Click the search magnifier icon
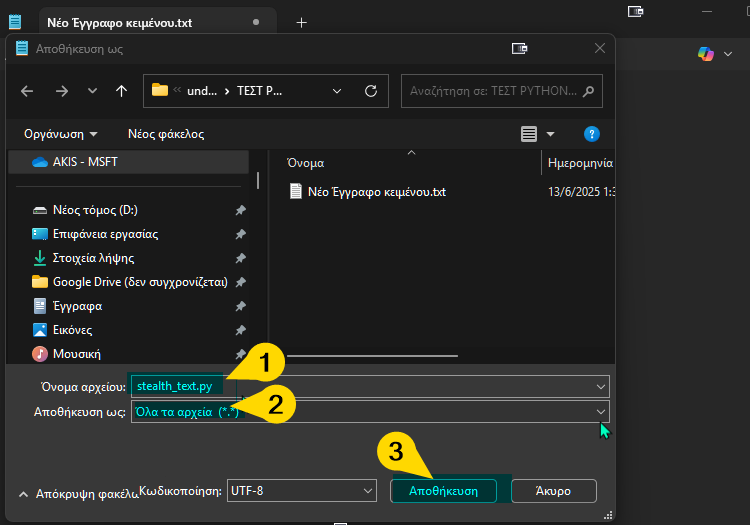This screenshot has height=525, width=750. tap(588, 91)
